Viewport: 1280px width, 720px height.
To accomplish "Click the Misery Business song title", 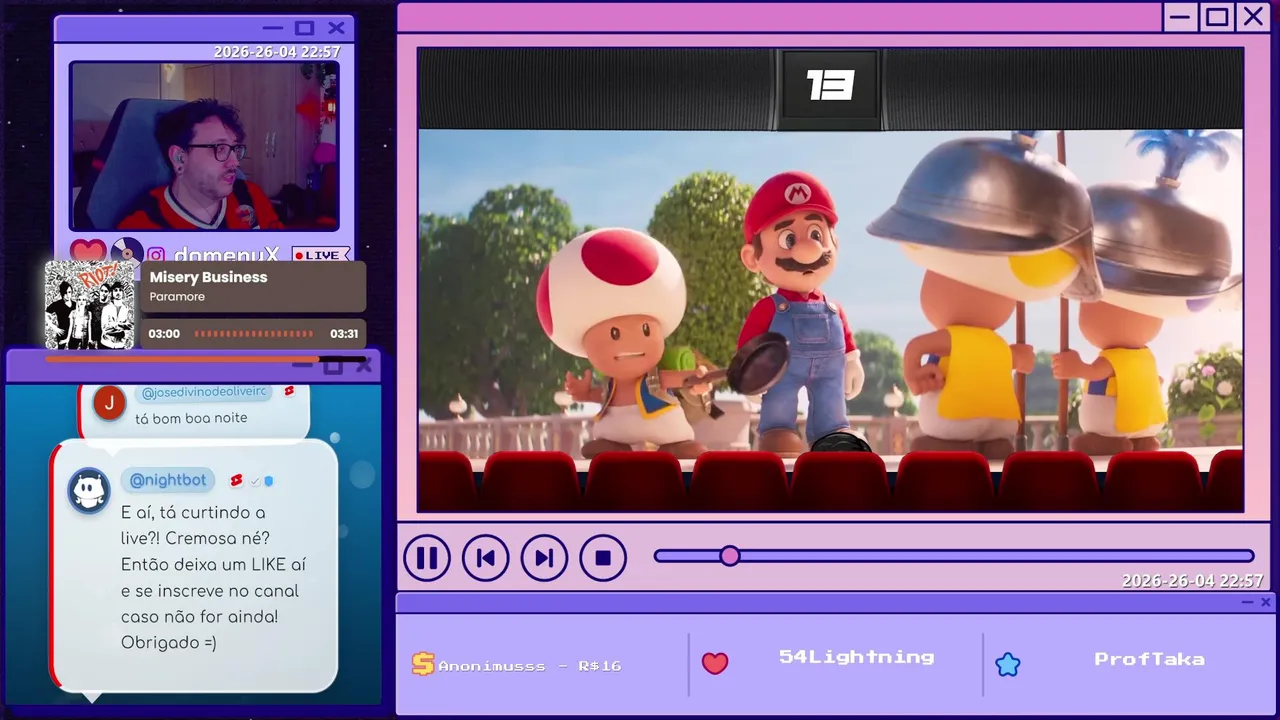I will (x=208, y=277).
